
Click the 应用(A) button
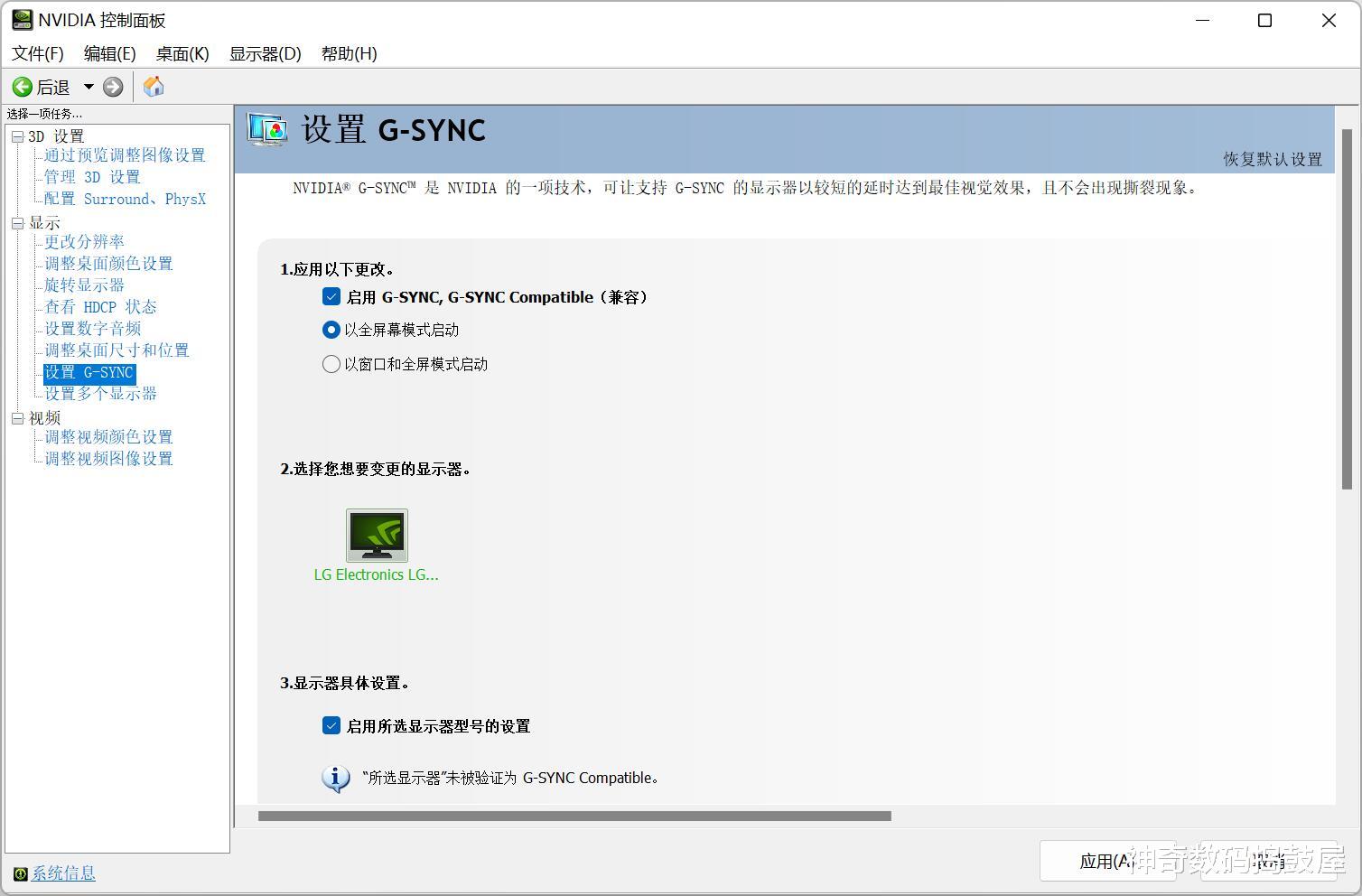tap(1106, 861)
